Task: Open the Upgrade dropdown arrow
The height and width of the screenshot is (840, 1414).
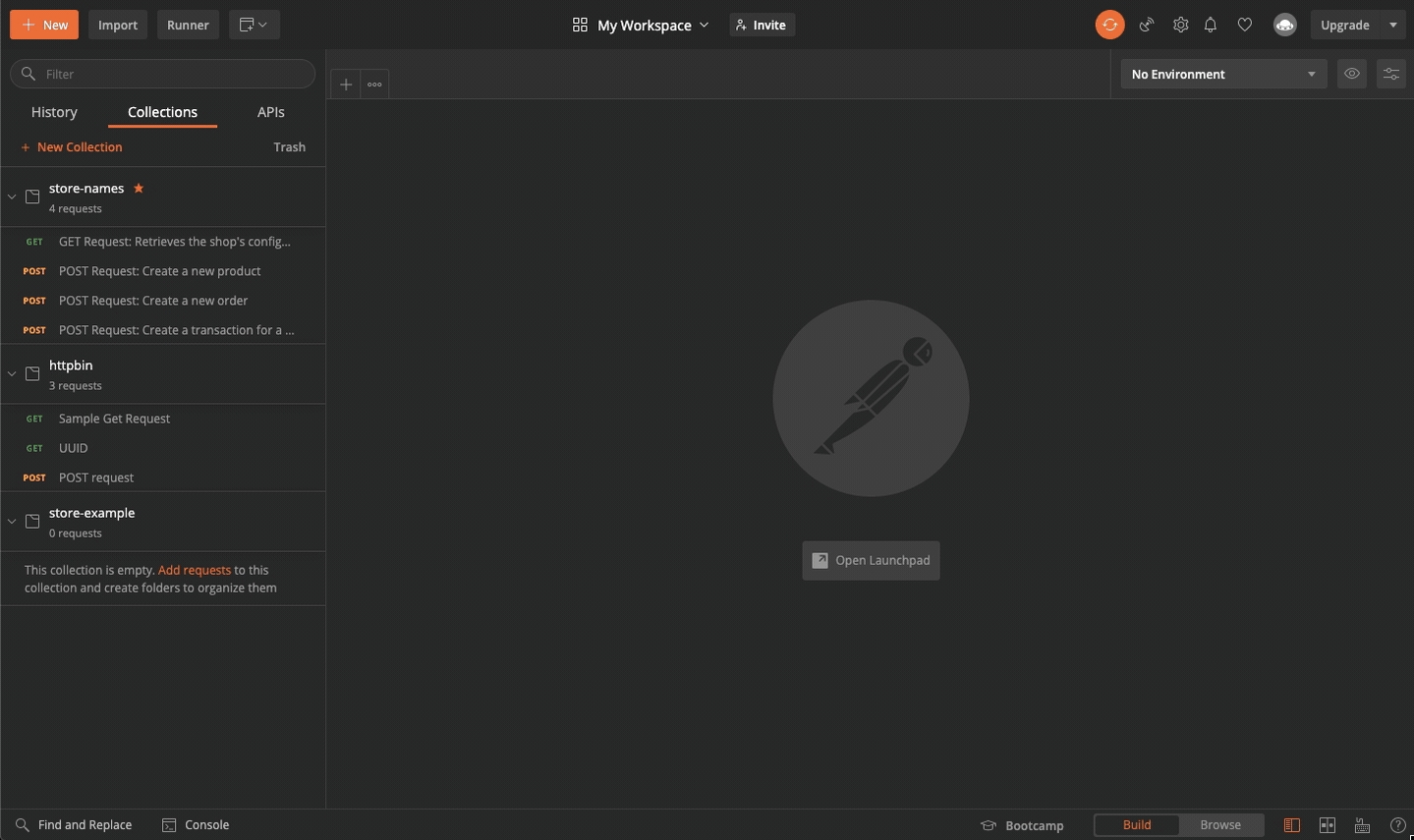Action: pos(1393,25)
